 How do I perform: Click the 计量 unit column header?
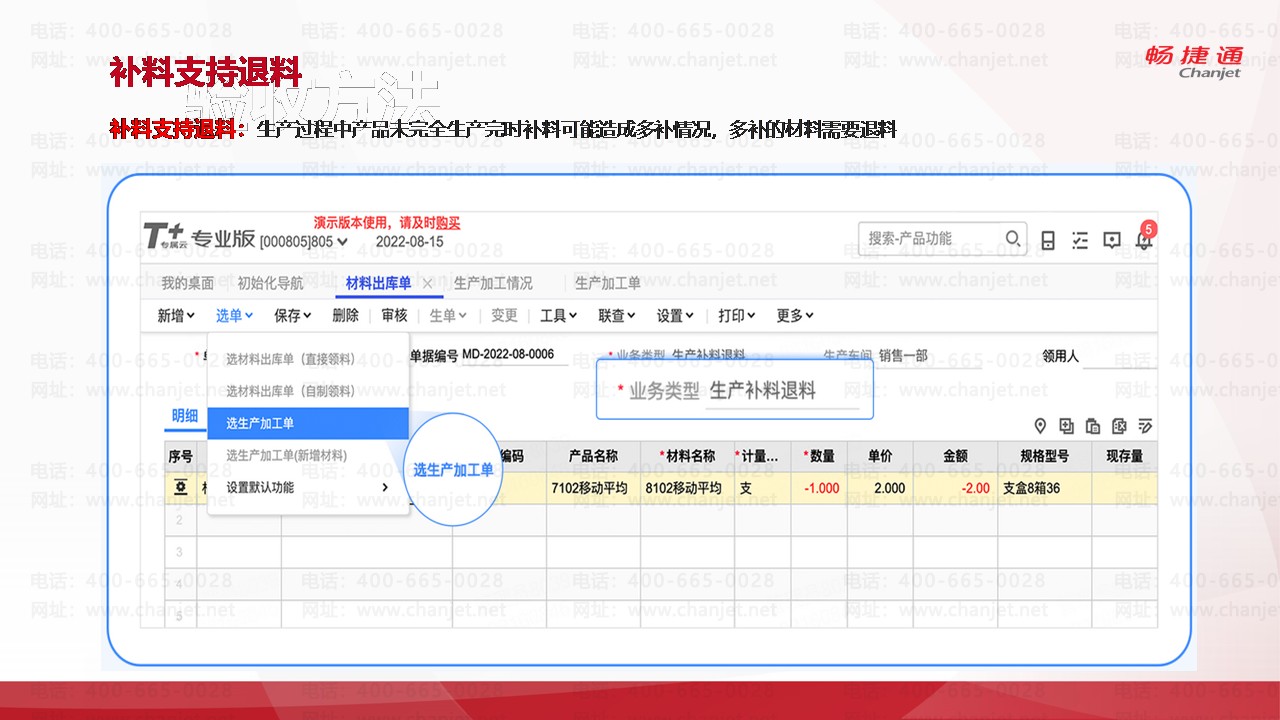pos(762,456)
